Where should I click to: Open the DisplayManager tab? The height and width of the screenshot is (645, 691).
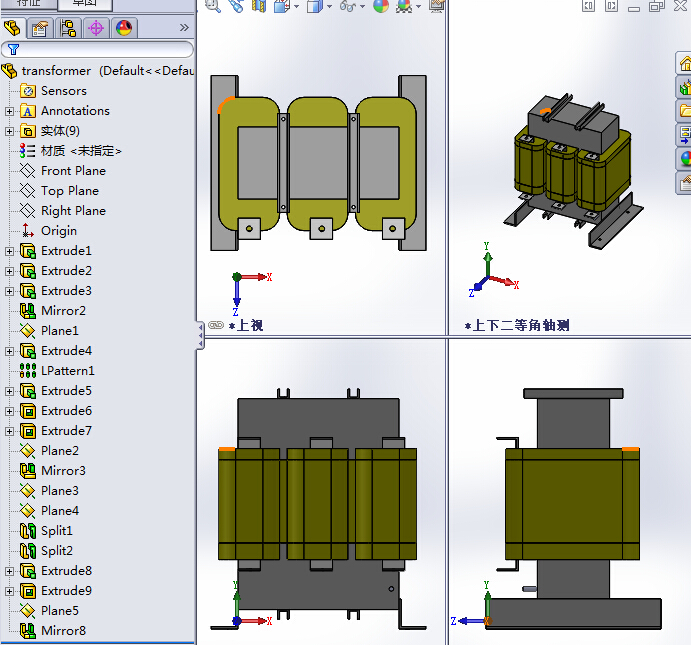tap(123, 28)
